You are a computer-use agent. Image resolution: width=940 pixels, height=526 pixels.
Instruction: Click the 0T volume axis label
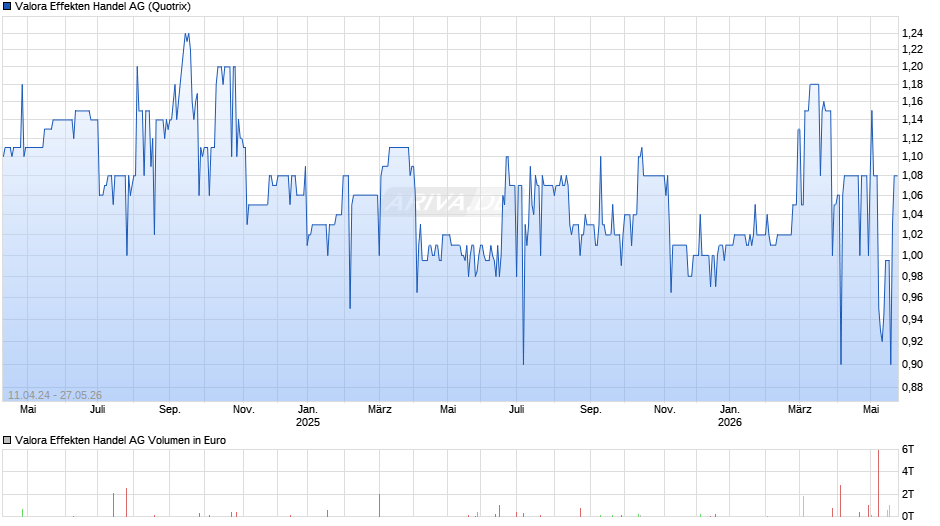tap(908, 516)
